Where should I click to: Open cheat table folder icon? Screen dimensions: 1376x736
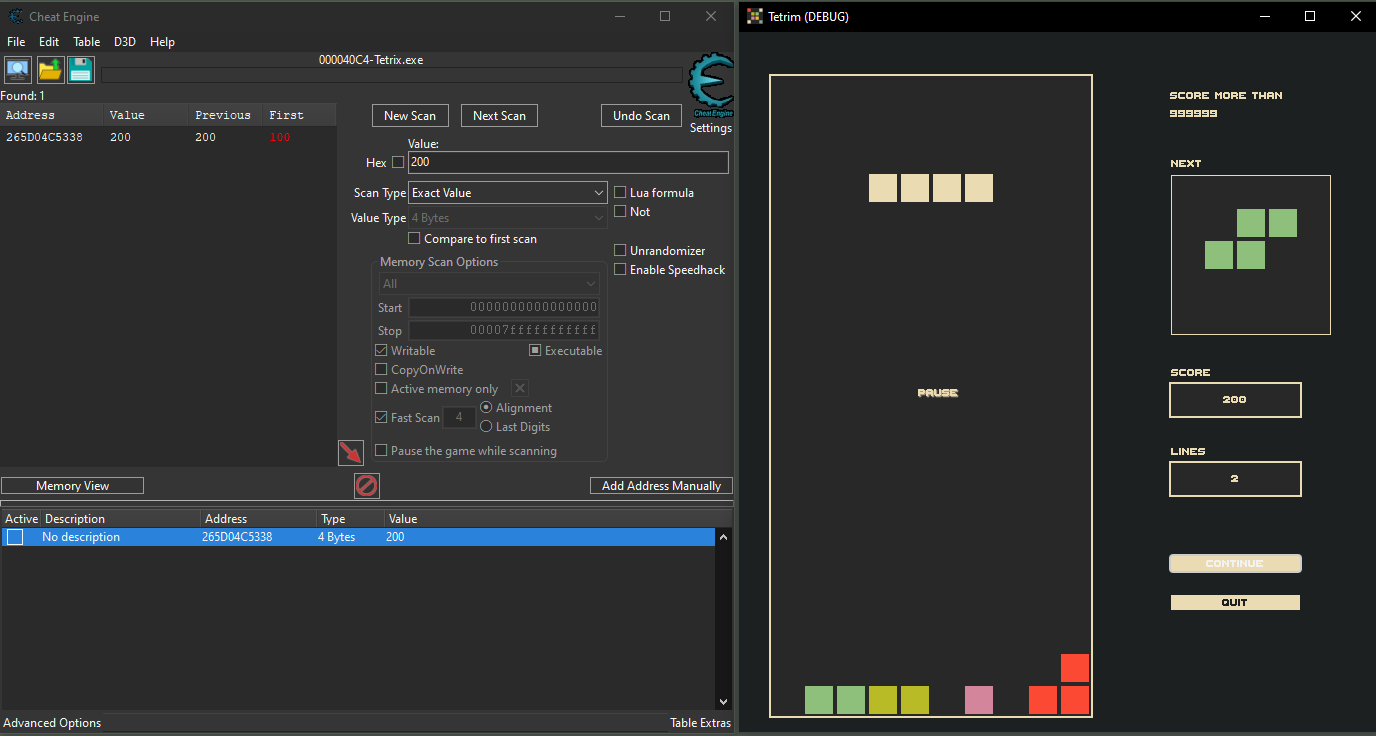(50, 70)
